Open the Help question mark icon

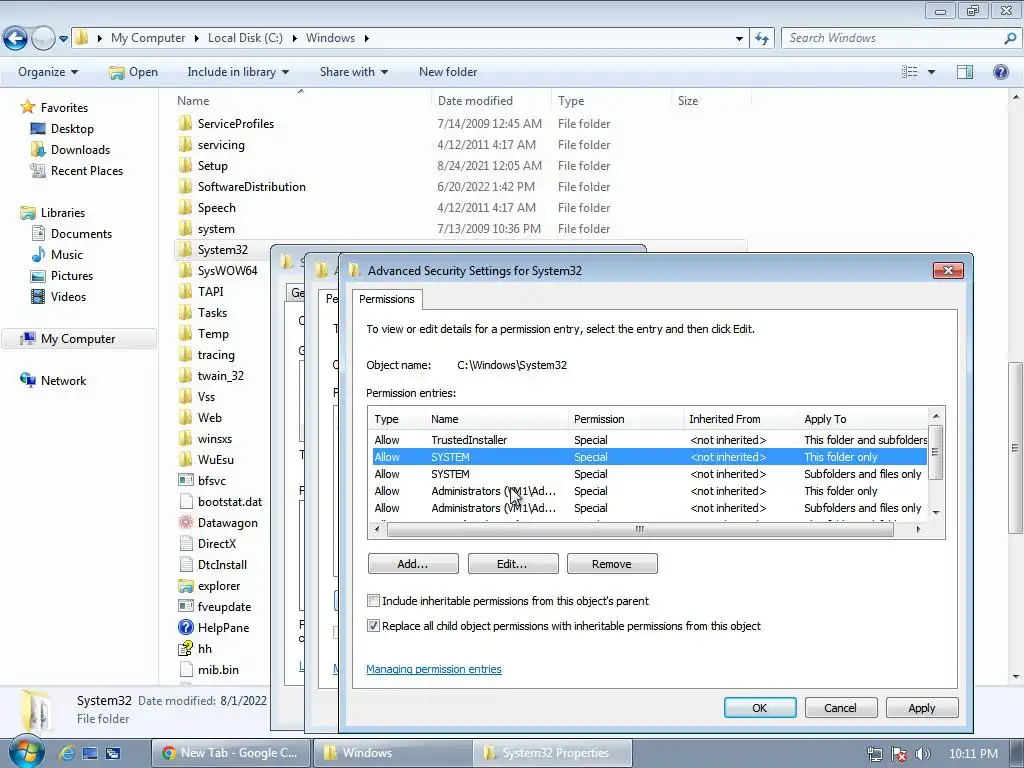(x=1000, y=72)
